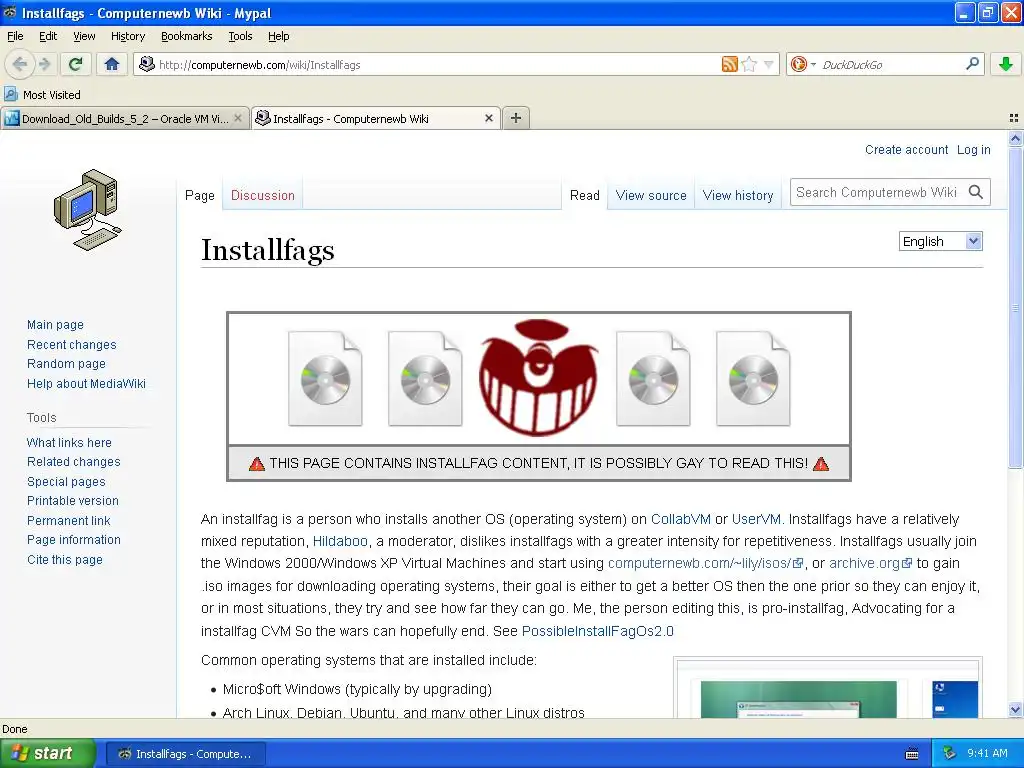
Task: Open Page information link
Action: pos(74,539)
